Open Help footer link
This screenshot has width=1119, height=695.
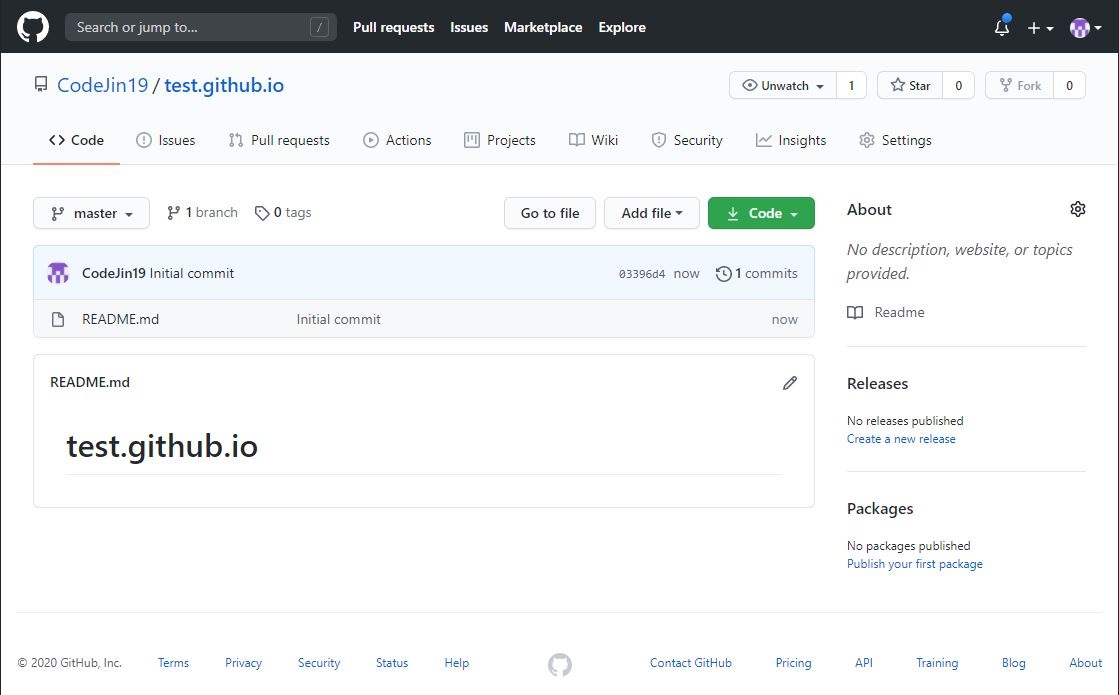pyautogui.click(x=457, y=663)
